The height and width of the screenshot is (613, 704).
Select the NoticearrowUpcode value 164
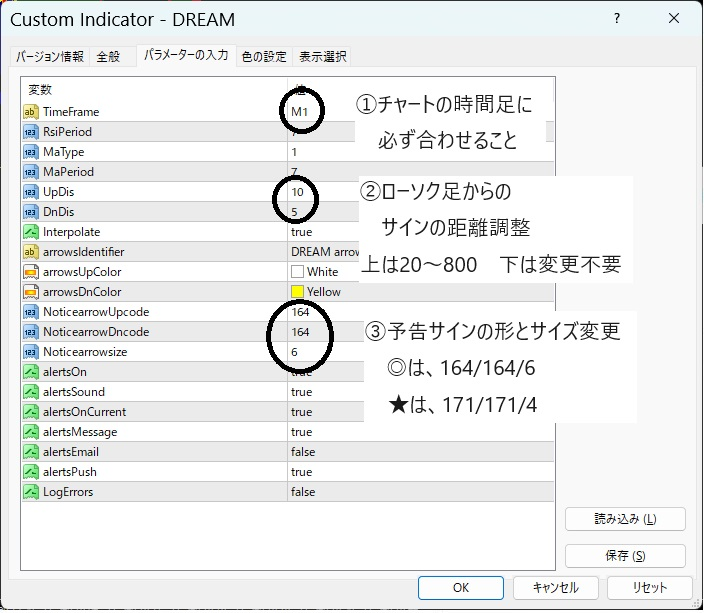pyautogui.click(x=300, y=312)
